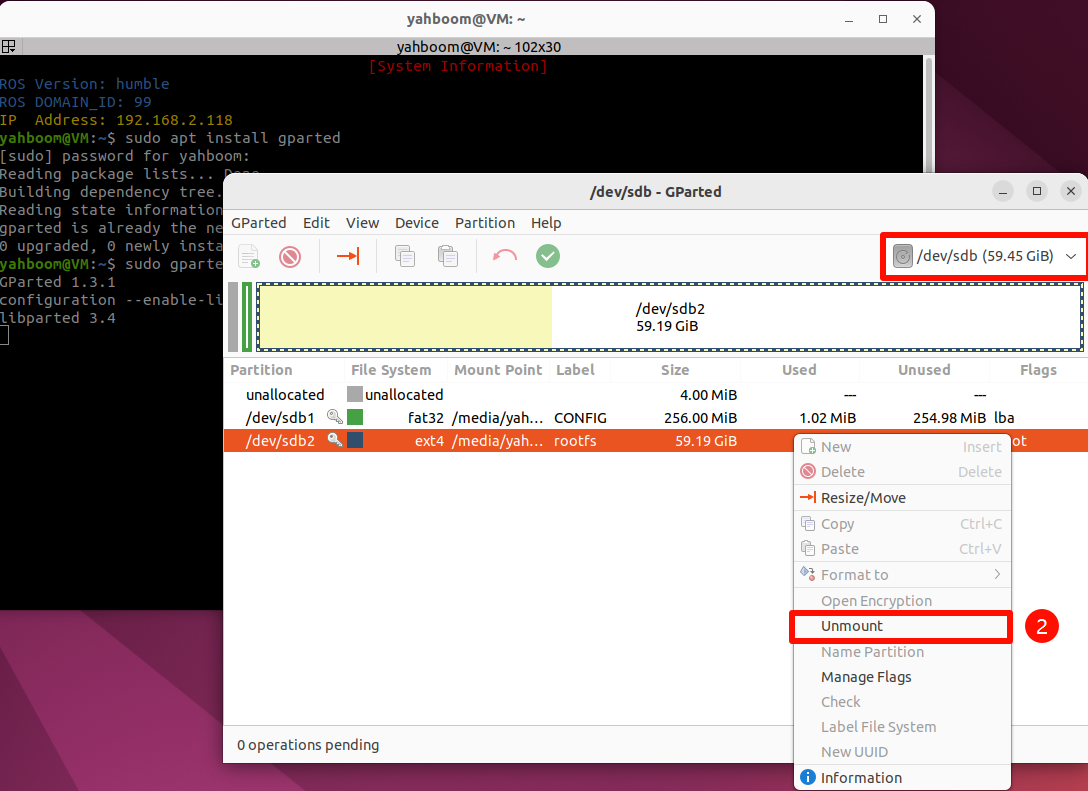This screenshot has height=791, width=1088.
Task: Click the Size column header
Action: (x=674, y=370)
